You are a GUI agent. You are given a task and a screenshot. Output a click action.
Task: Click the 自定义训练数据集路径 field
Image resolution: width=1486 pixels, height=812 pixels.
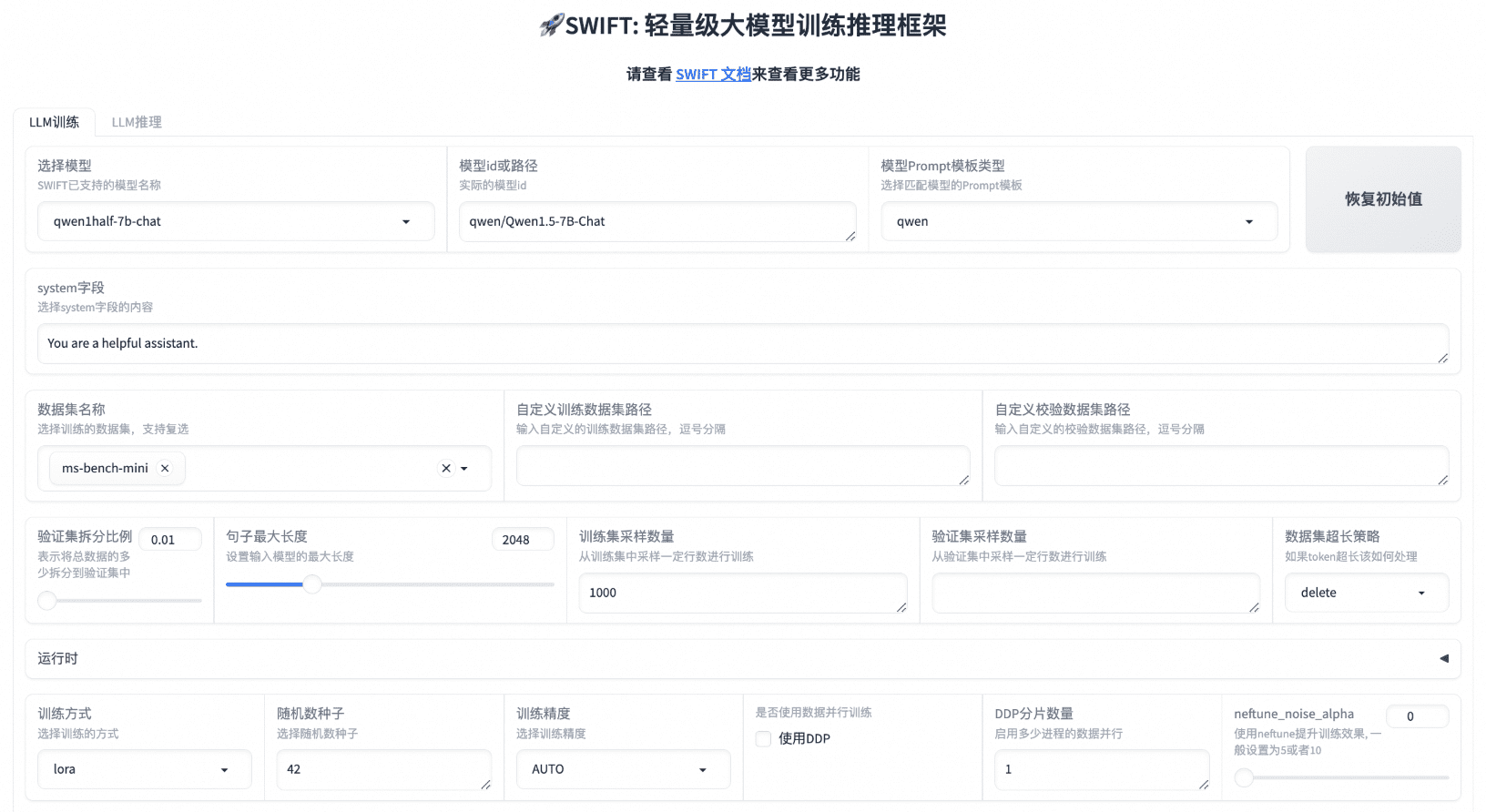point(743,465)
